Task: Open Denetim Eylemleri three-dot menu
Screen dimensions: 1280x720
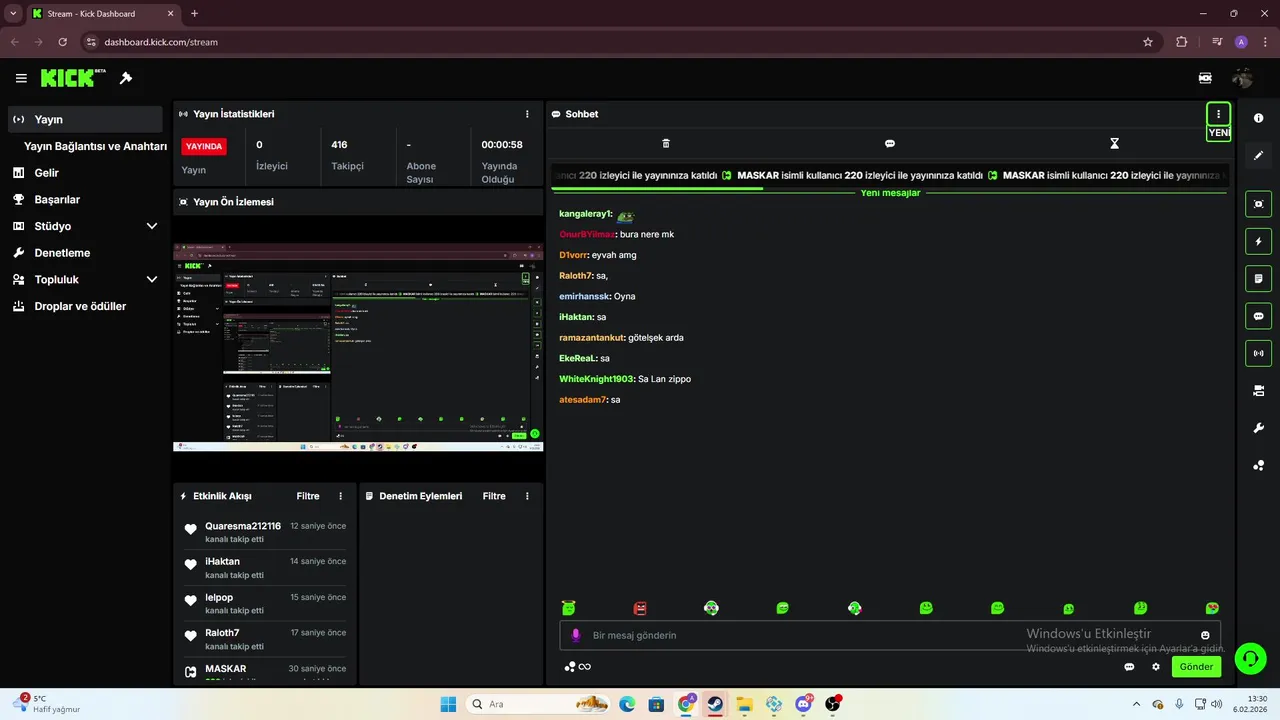Action: (x=526, y=496)
